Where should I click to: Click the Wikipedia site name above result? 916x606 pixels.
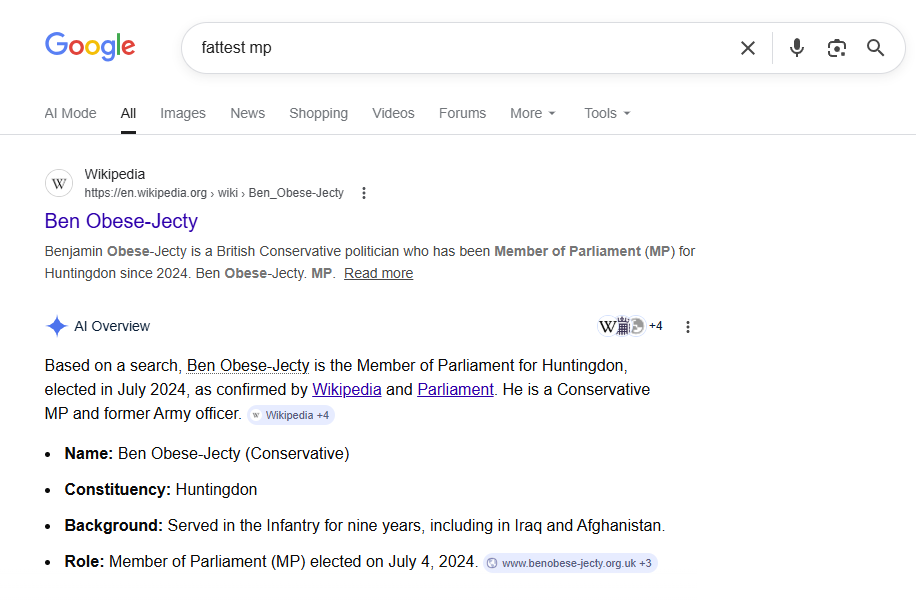[x=114, y=174]
